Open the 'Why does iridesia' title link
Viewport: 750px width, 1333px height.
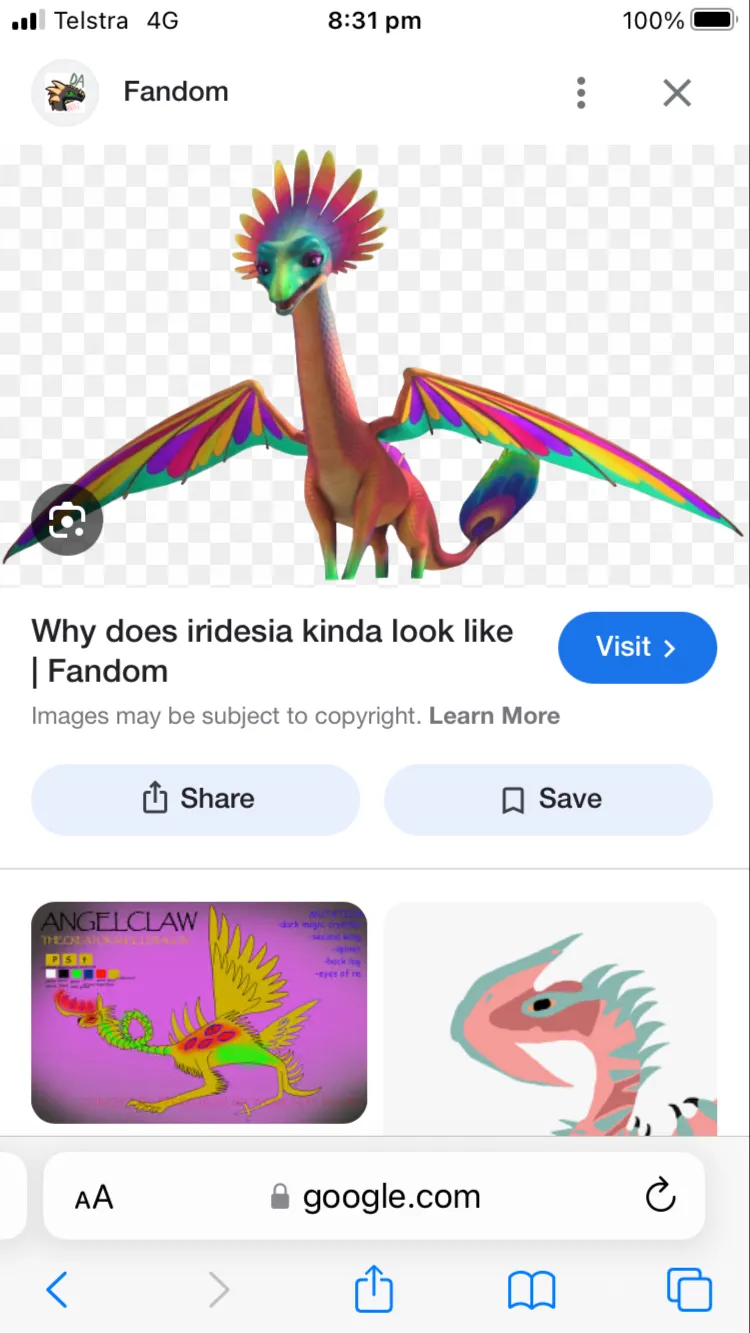coord(272,650)
